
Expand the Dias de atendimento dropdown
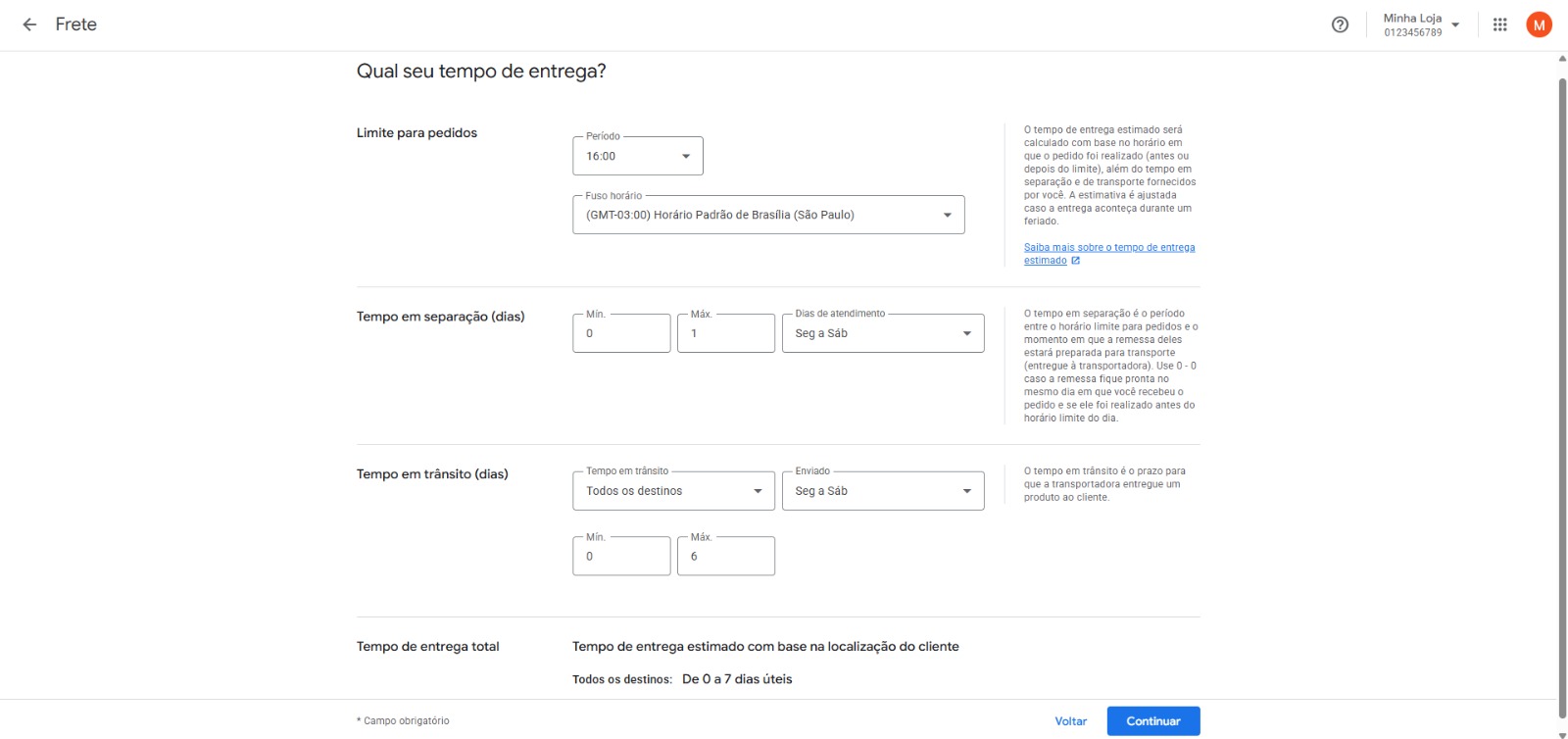(x=882, y=333)
